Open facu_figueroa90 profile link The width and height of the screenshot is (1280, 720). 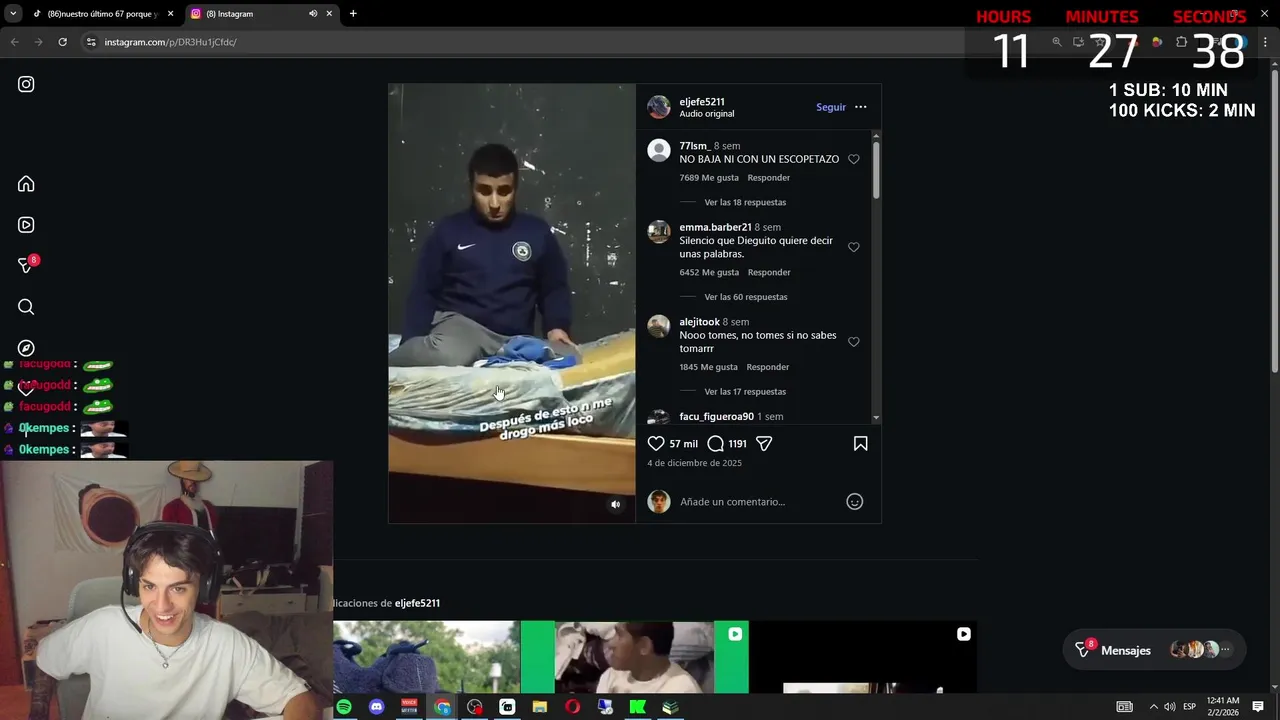(716, 417)
